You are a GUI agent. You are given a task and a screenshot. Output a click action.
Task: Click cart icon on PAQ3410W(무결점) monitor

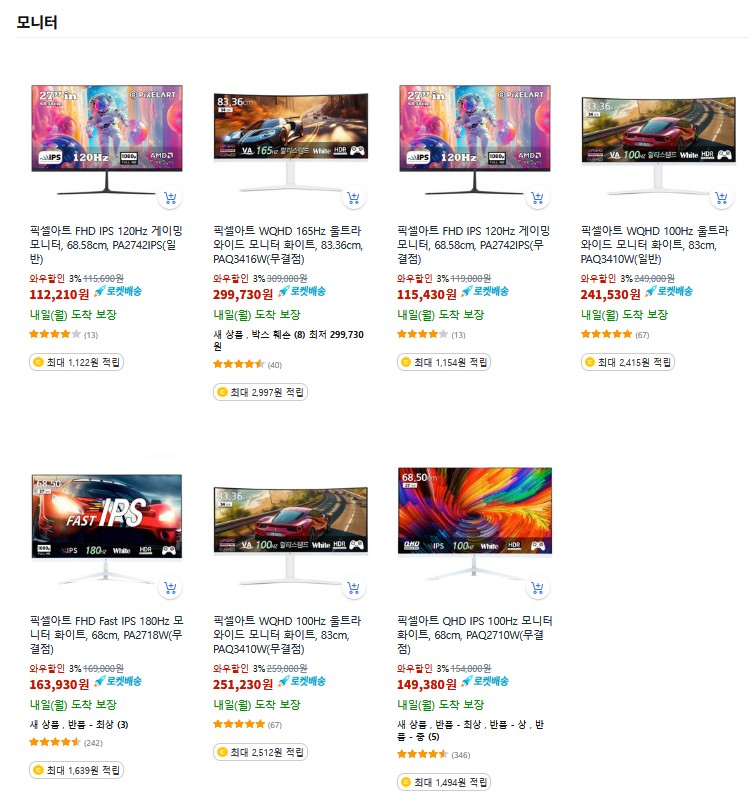pyautogui.click(x=354, y=587)
